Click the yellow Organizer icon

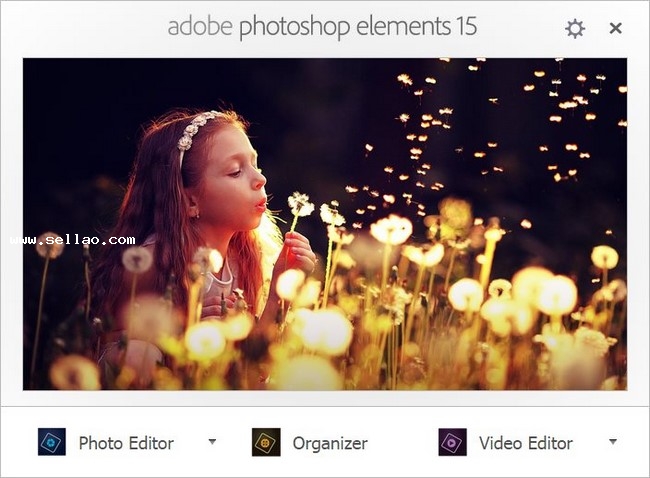point(266,442)
